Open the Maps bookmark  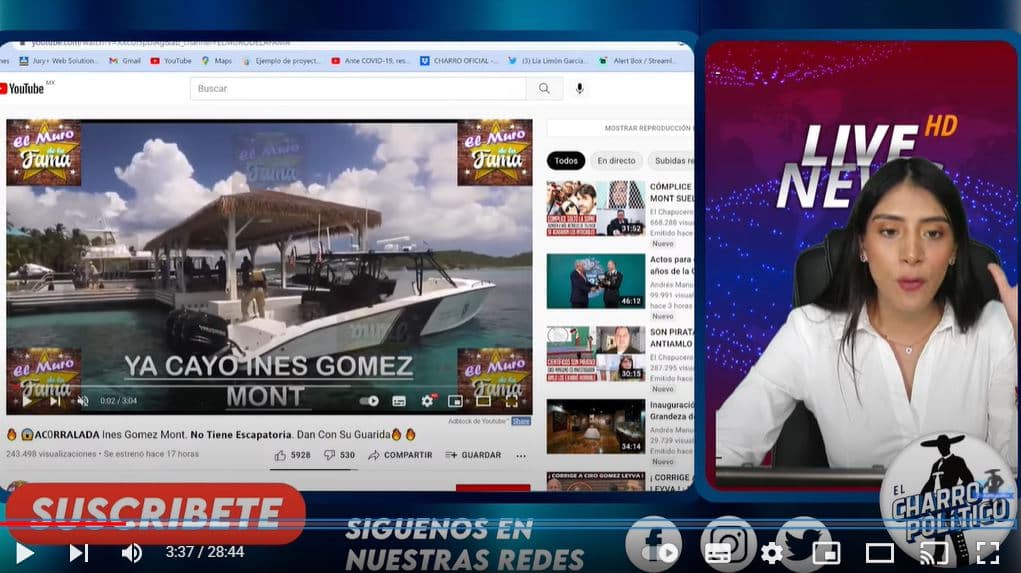click(x=217, y=61)
